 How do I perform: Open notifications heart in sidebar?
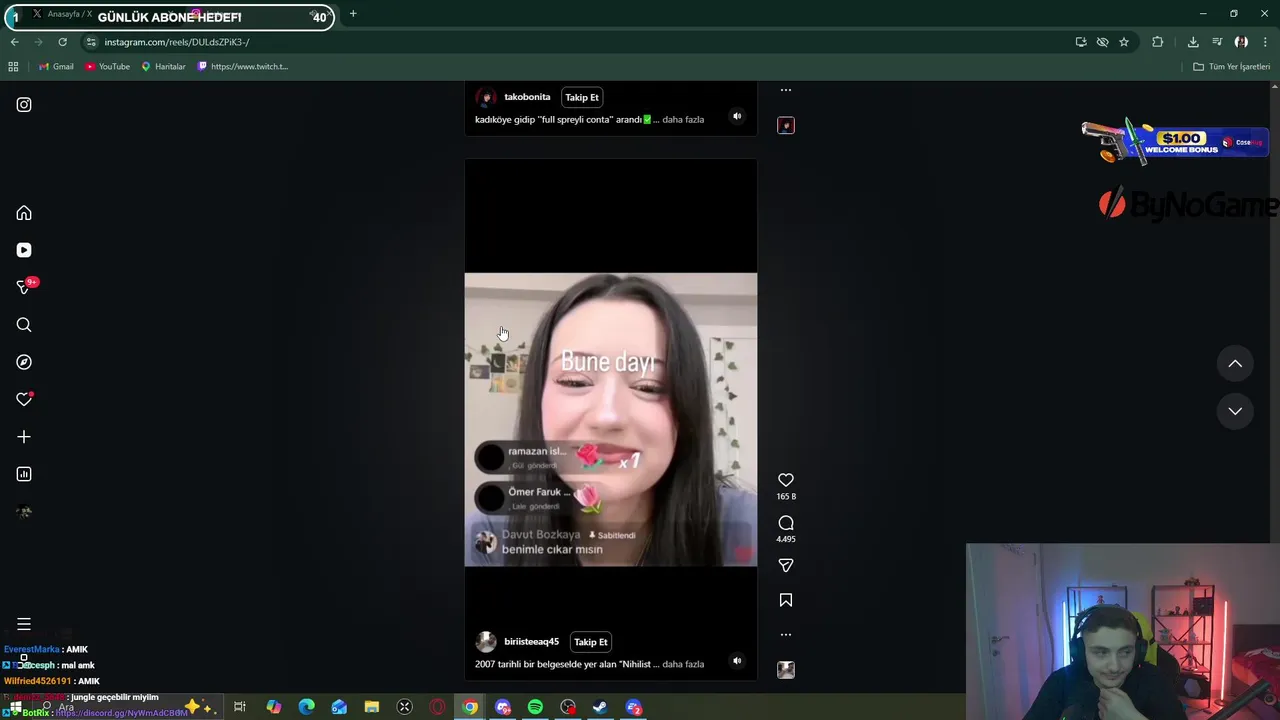(24, 399)
